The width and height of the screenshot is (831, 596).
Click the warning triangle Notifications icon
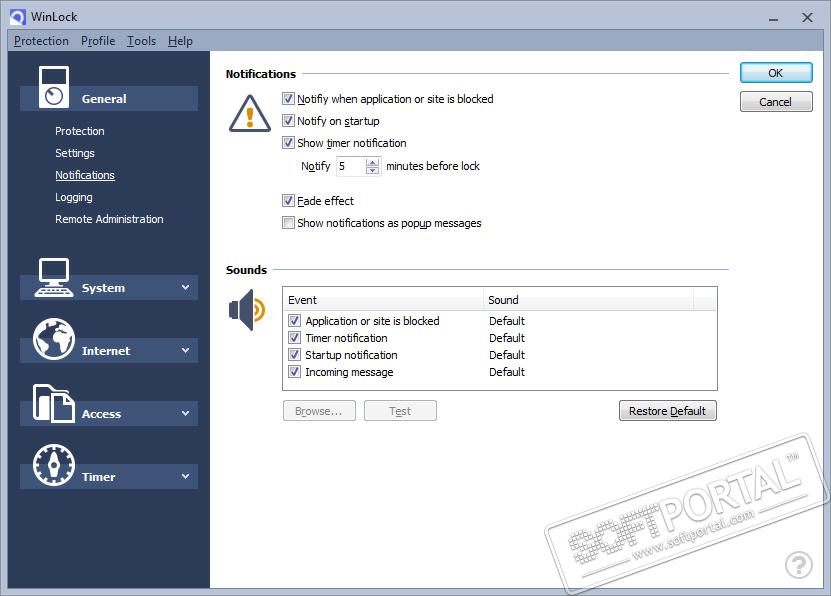250,113
